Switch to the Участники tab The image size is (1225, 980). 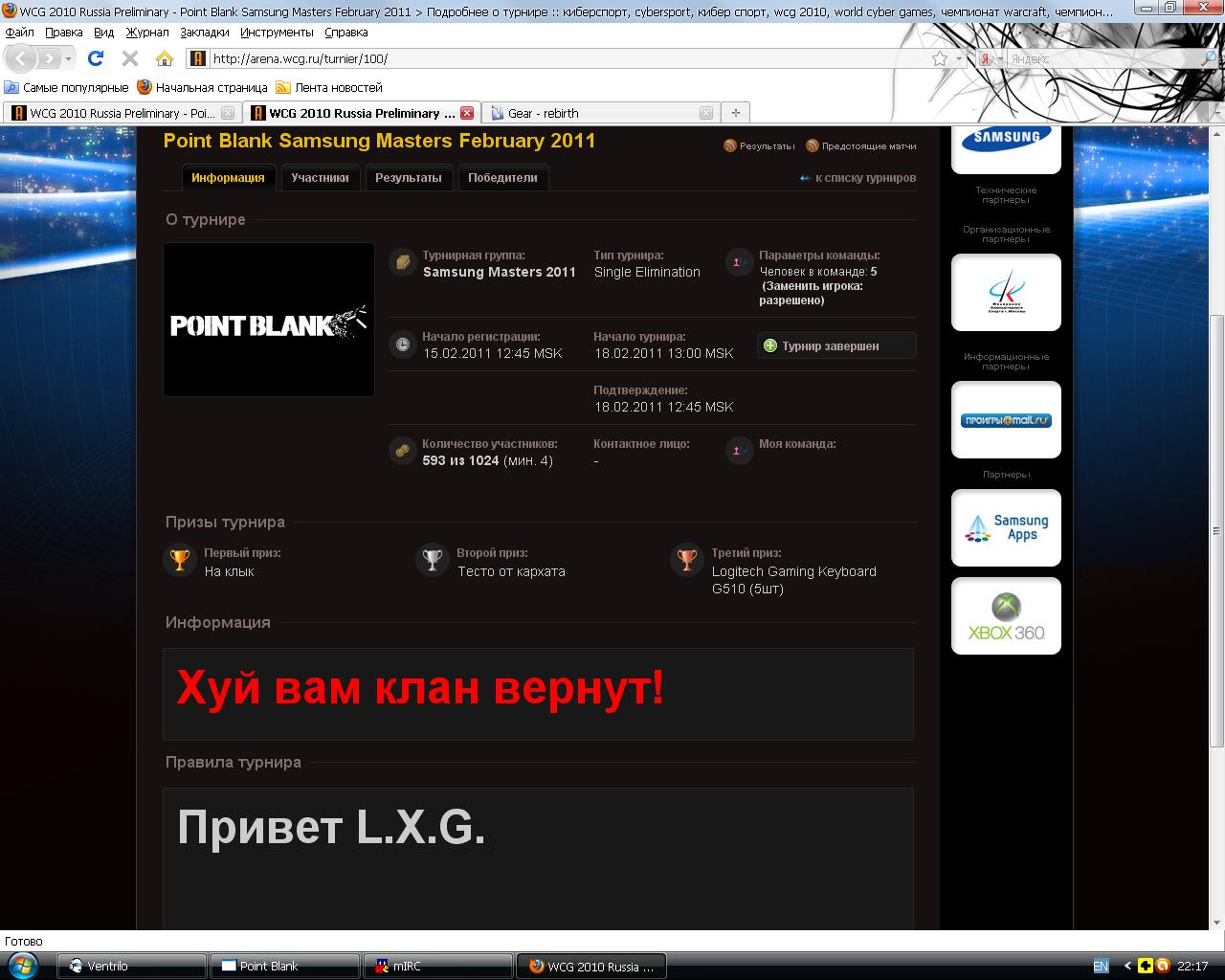[320, 178]
